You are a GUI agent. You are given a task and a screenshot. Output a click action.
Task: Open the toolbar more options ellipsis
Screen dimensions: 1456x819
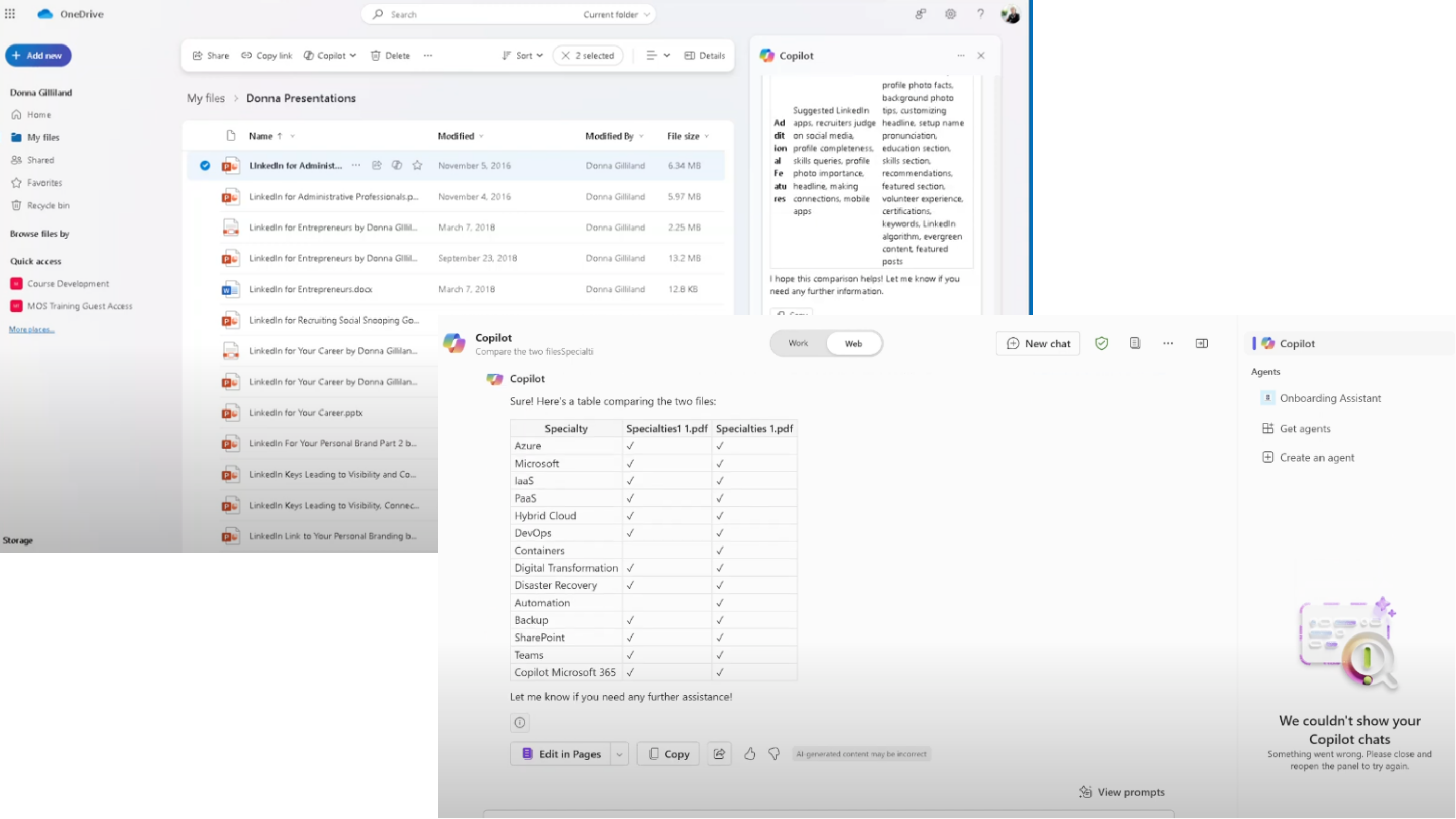[x=428, y=56]
